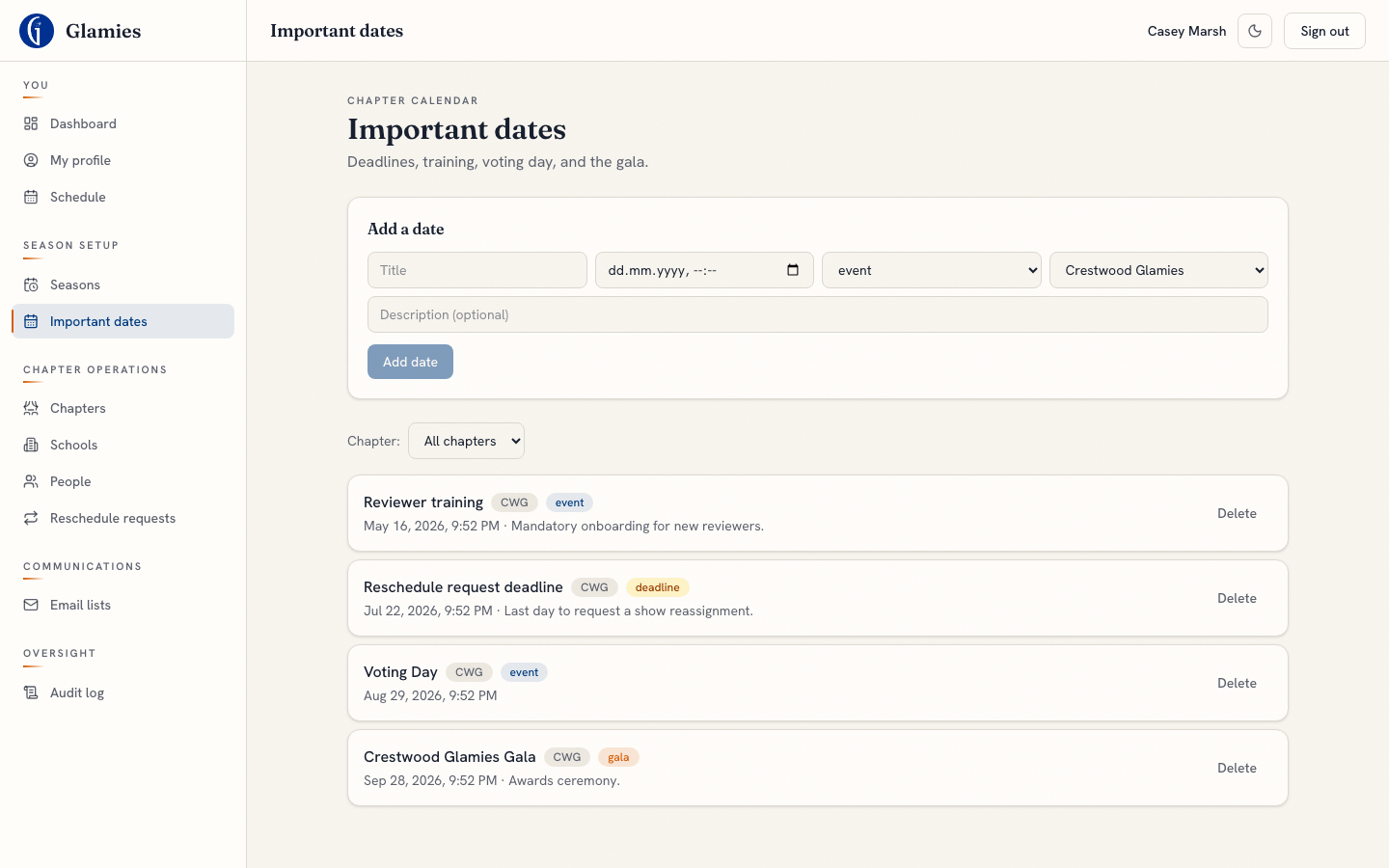
Task: Open People section
Action: coord(123,481)
